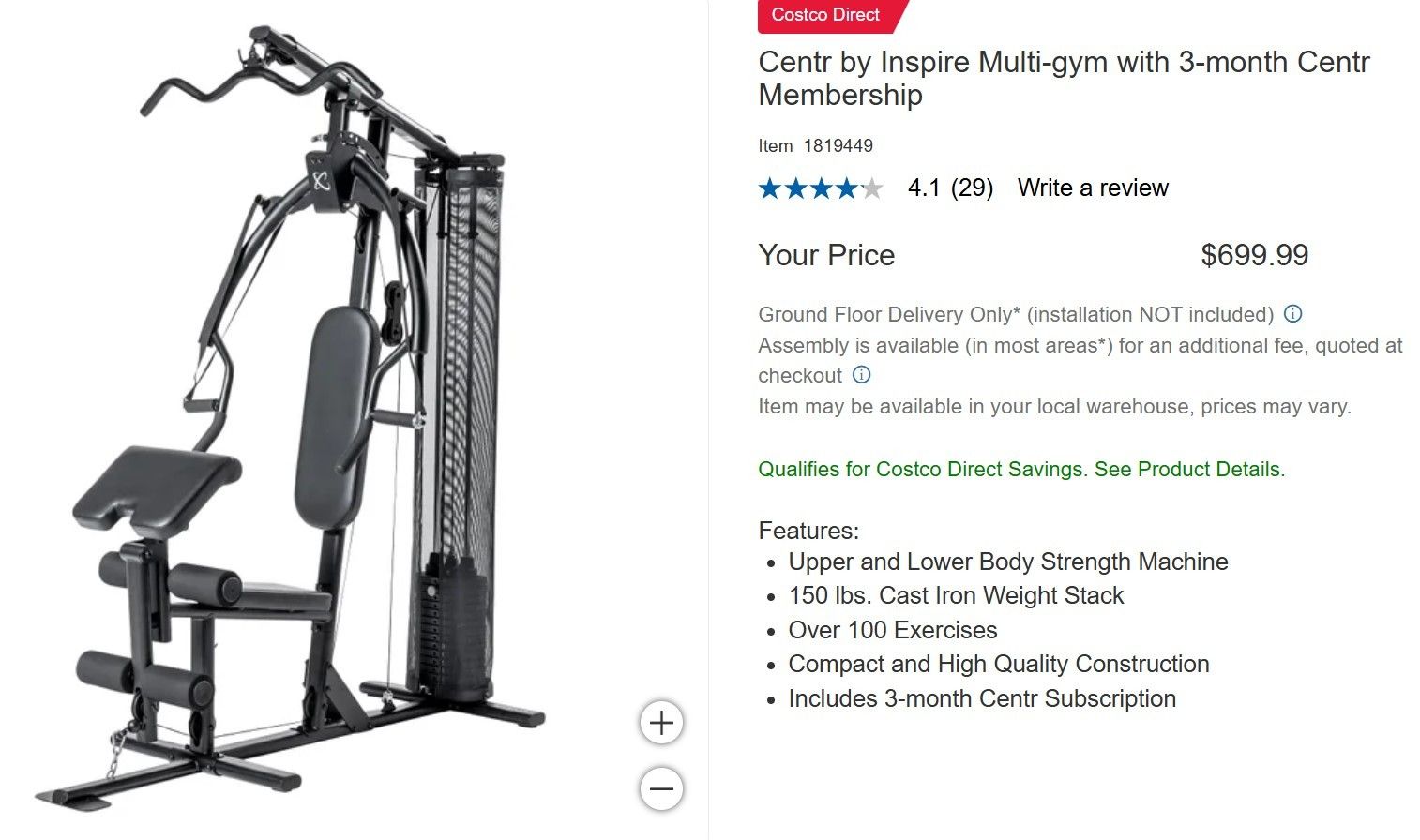Viewport: 1420px width, 840px height.
Task: Open the (29) reviews count
Action: tap(972, 187)
